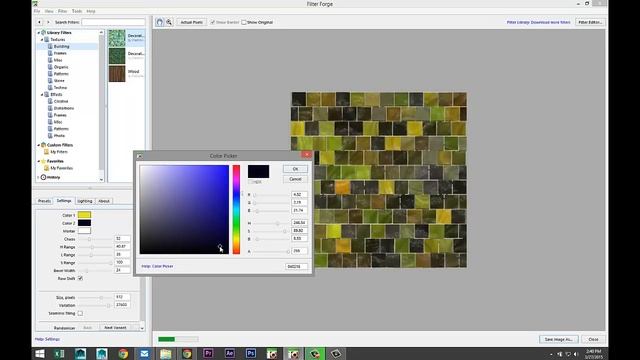Collapse the Effects tree node
The image size is (640, 360).
point(42,94)
